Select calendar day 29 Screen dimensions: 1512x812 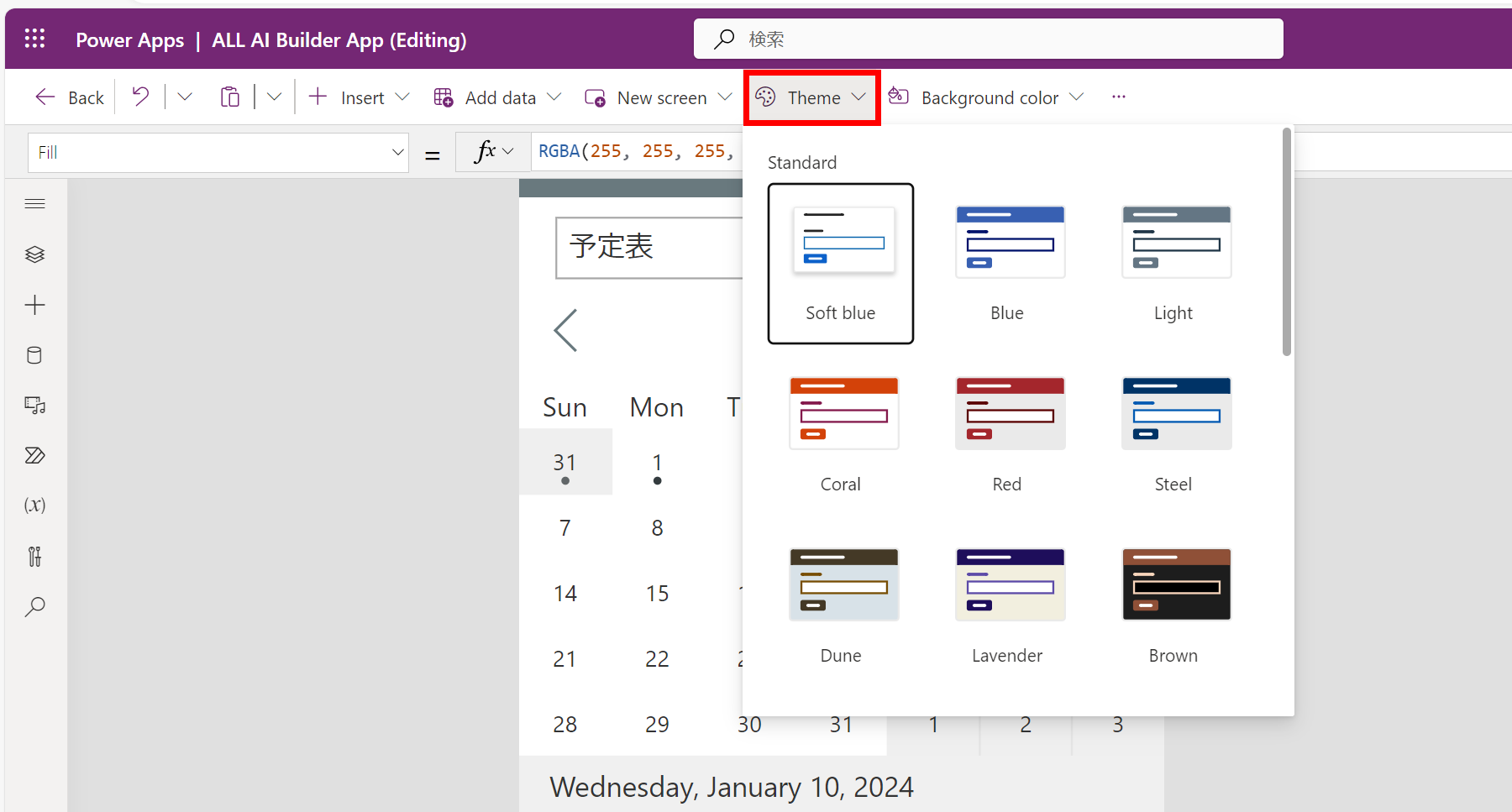657,725
